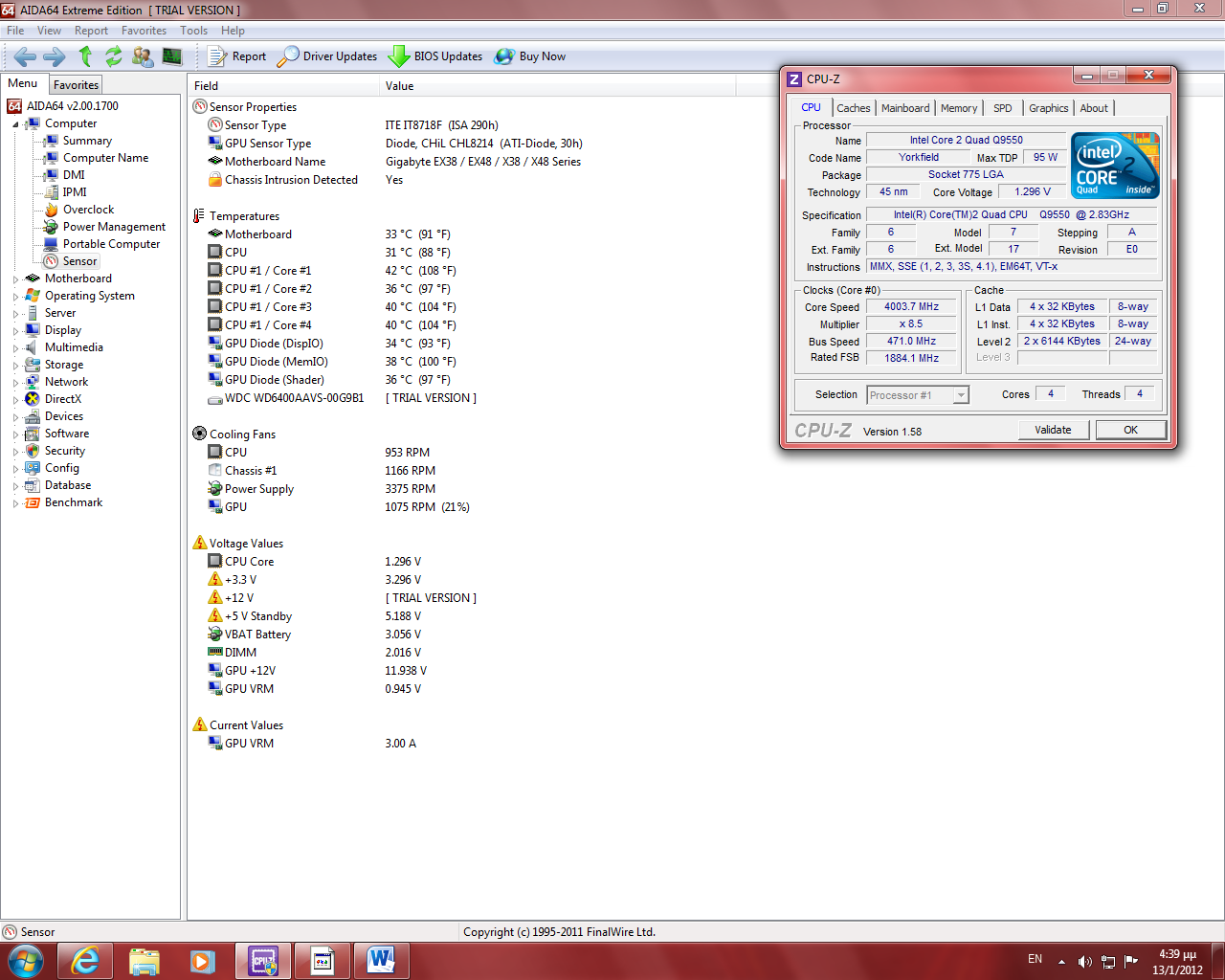Image resolution: width=1225 pixels, height=980 pixels.
Task: Expand the Network tree node
Action: coord(15,383)
